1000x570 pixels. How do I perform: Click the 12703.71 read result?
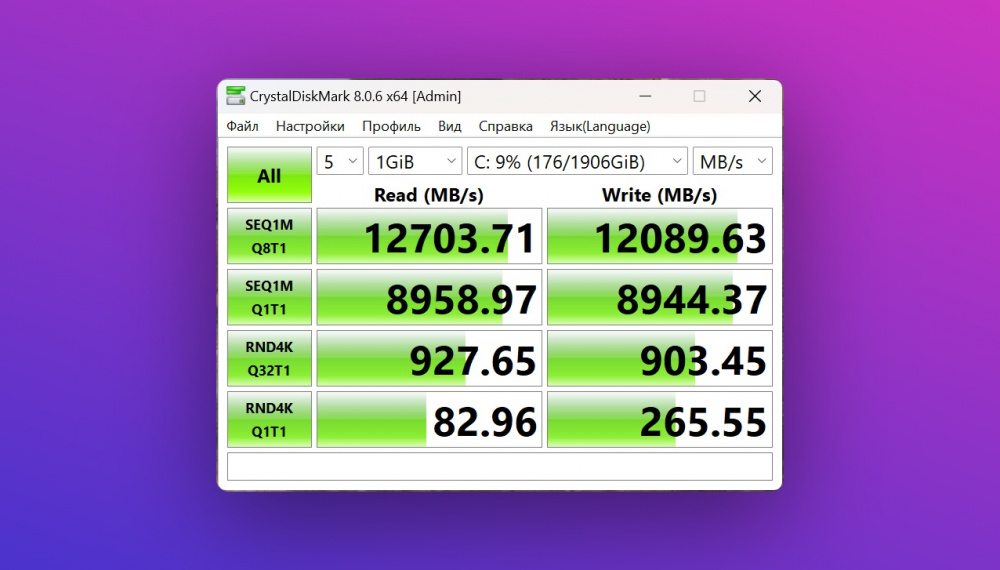coord(429,236)
